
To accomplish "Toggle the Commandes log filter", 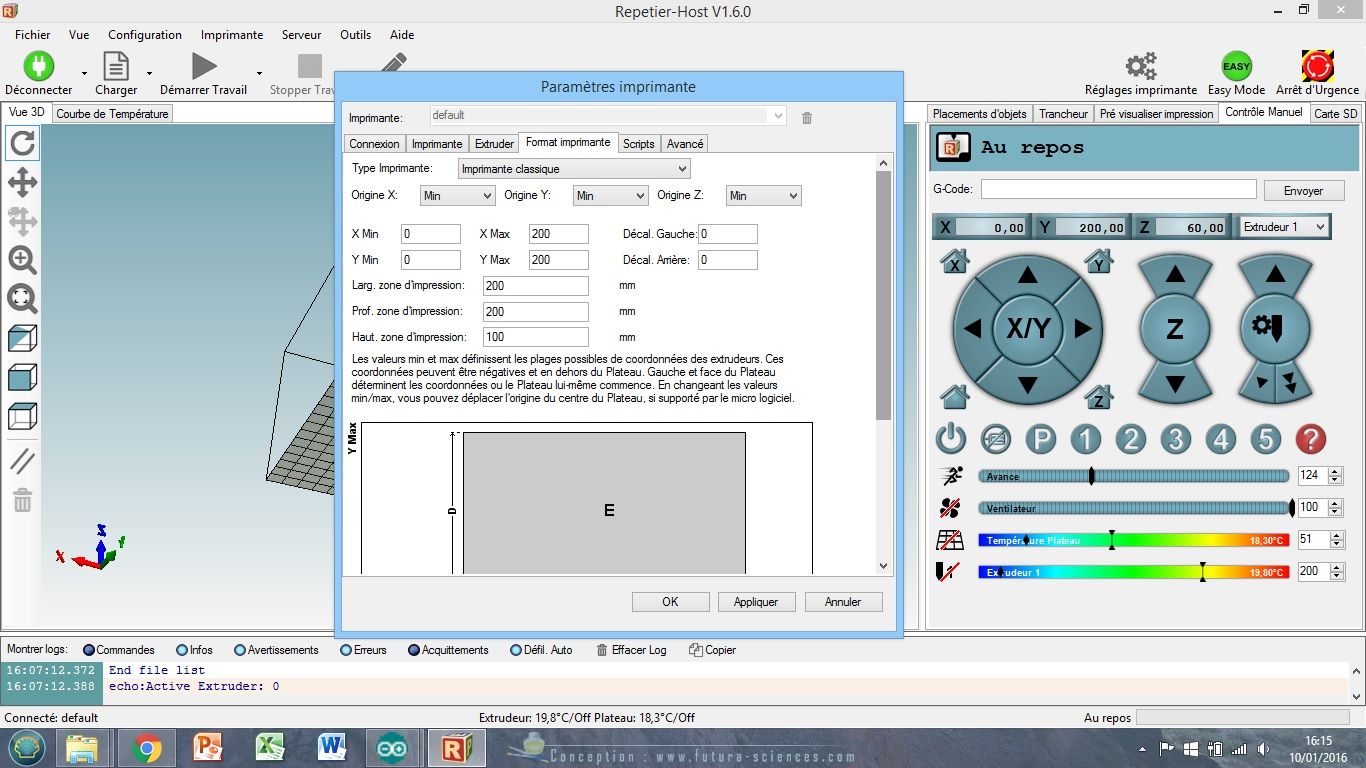I will click(119, 650).
